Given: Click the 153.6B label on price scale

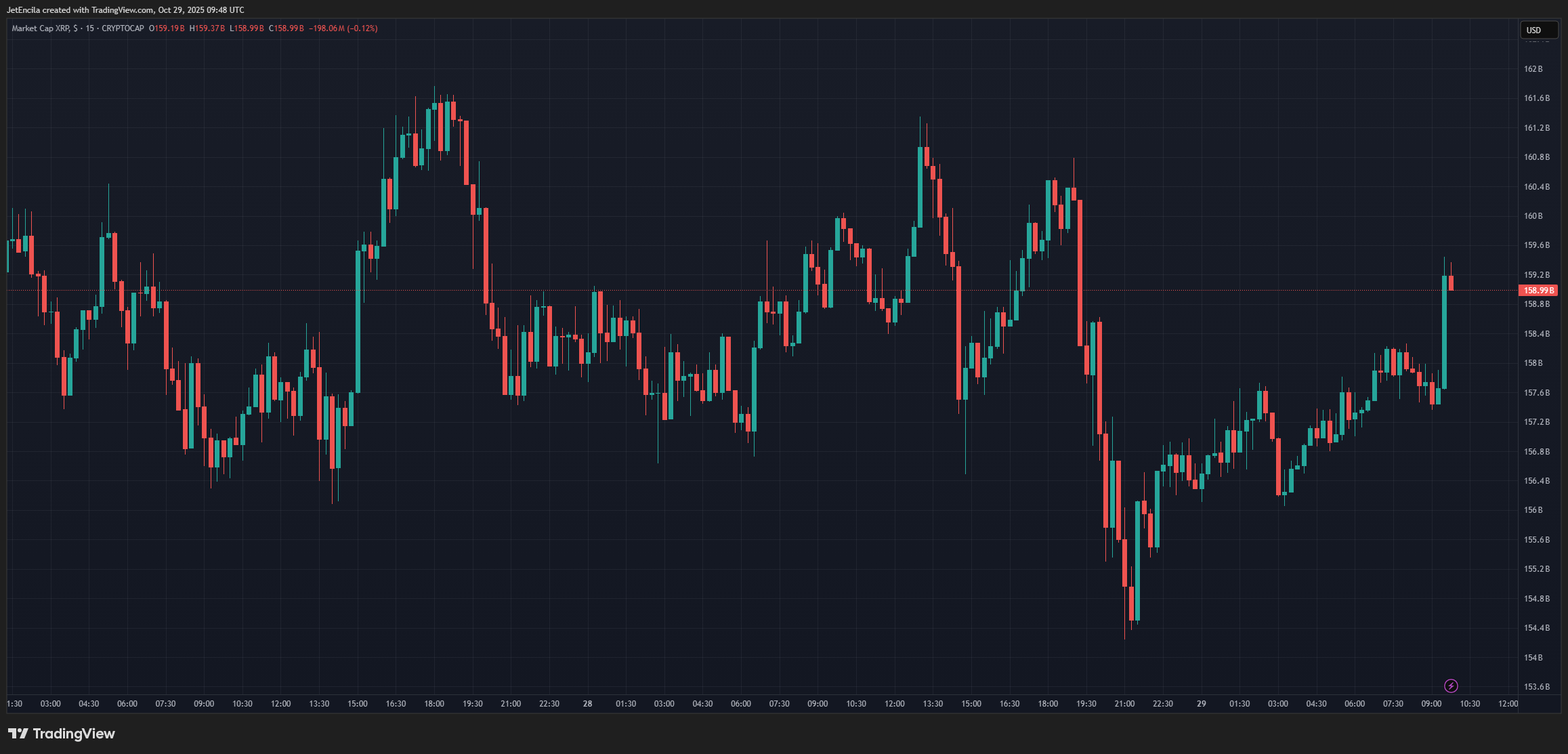Looking at the screenshot, I should [x=1536, y=687].
